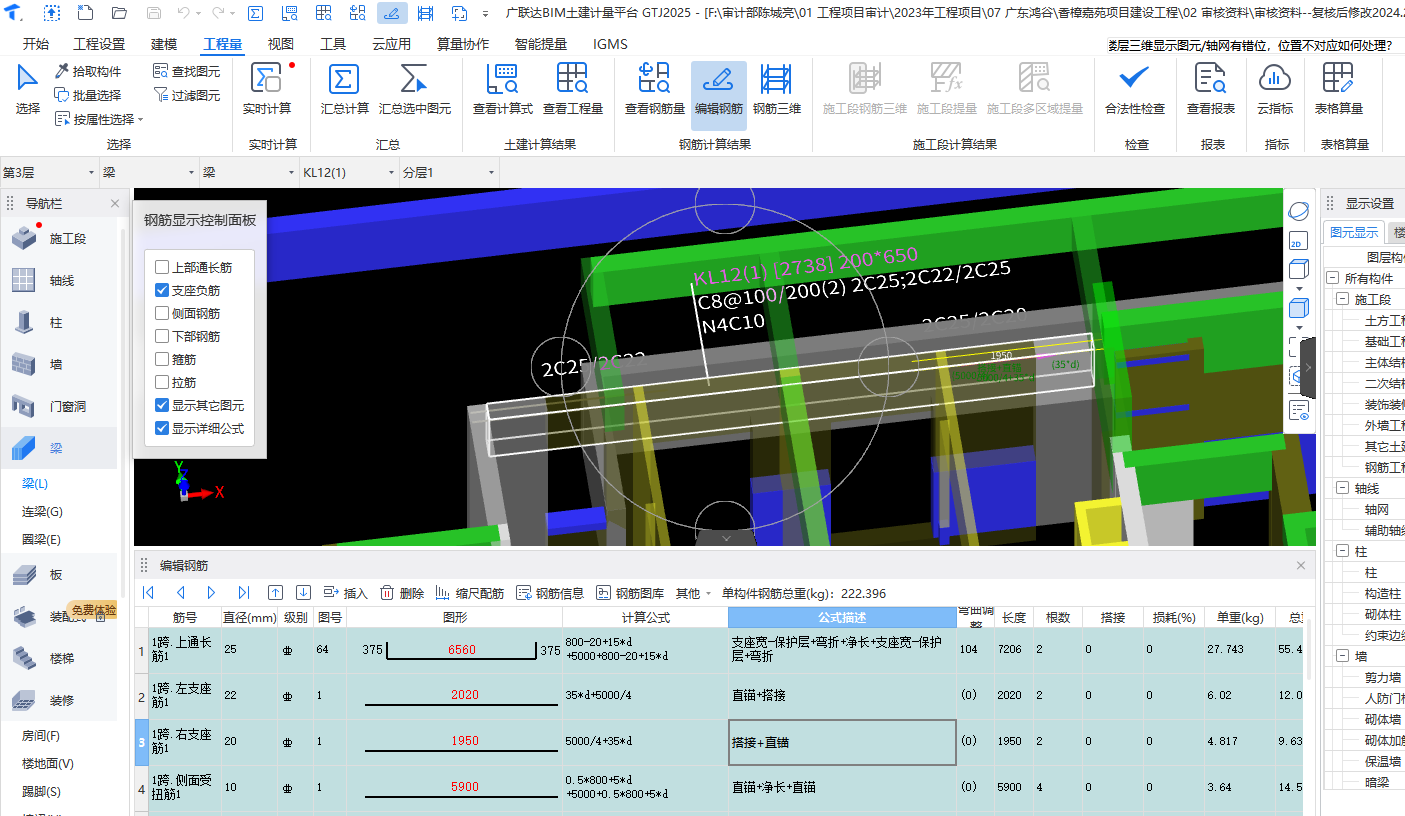Viewport: 1405px width, 816px height.
Task: Uncheck 显示其它图元 checkbox
Action: click(162, 405)
